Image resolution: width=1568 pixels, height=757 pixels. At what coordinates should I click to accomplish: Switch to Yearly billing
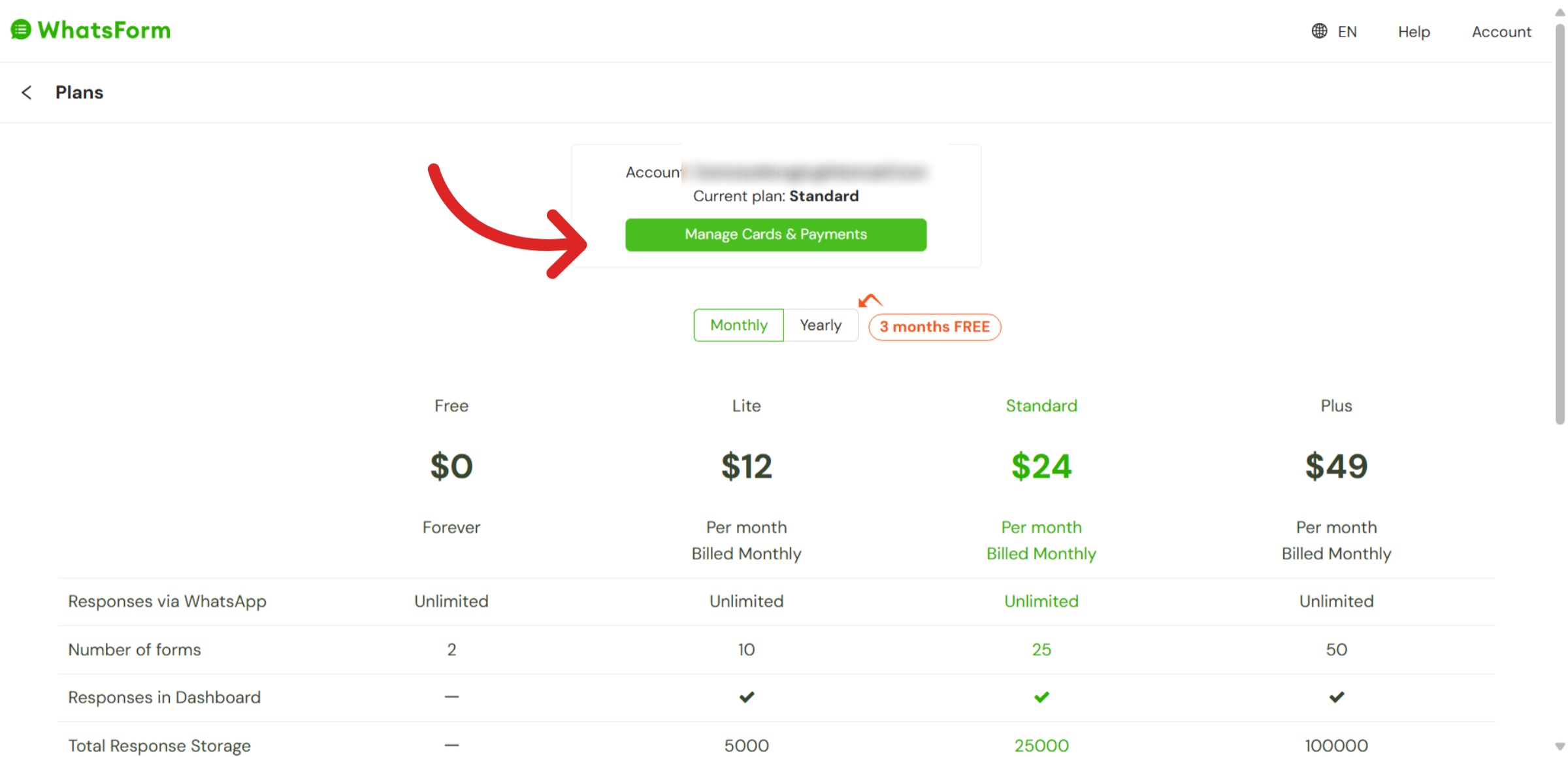click(821, 325)
